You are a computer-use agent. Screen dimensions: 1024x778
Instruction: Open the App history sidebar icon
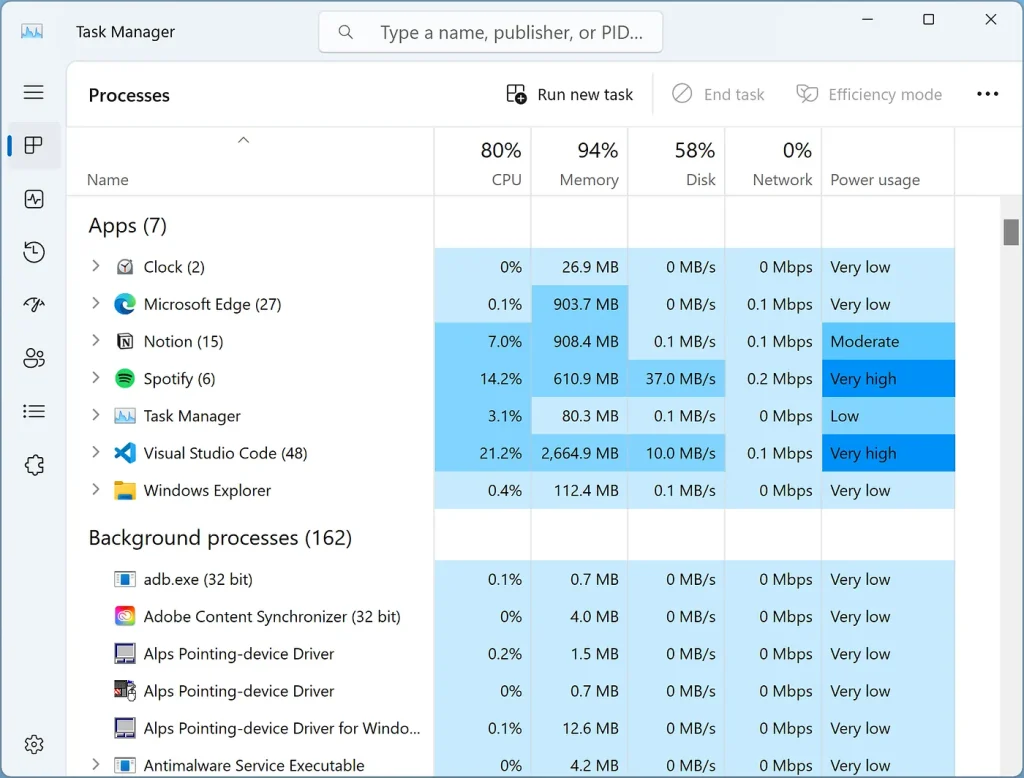tap(33, 251)
